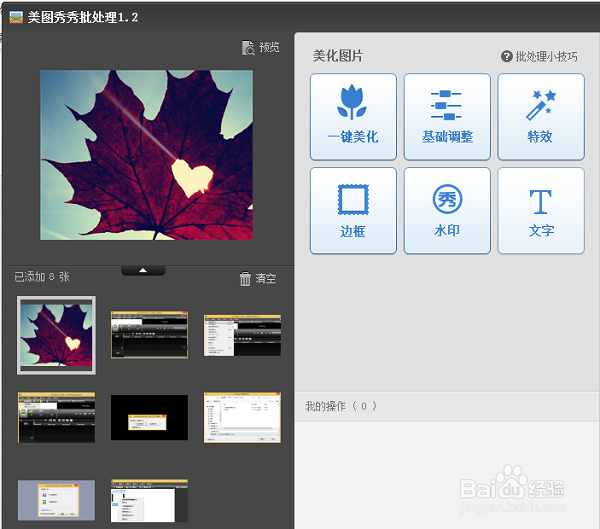600x529 pixels.
Task: Choose the 水印 watermark tool
Action: coord(447,211)
